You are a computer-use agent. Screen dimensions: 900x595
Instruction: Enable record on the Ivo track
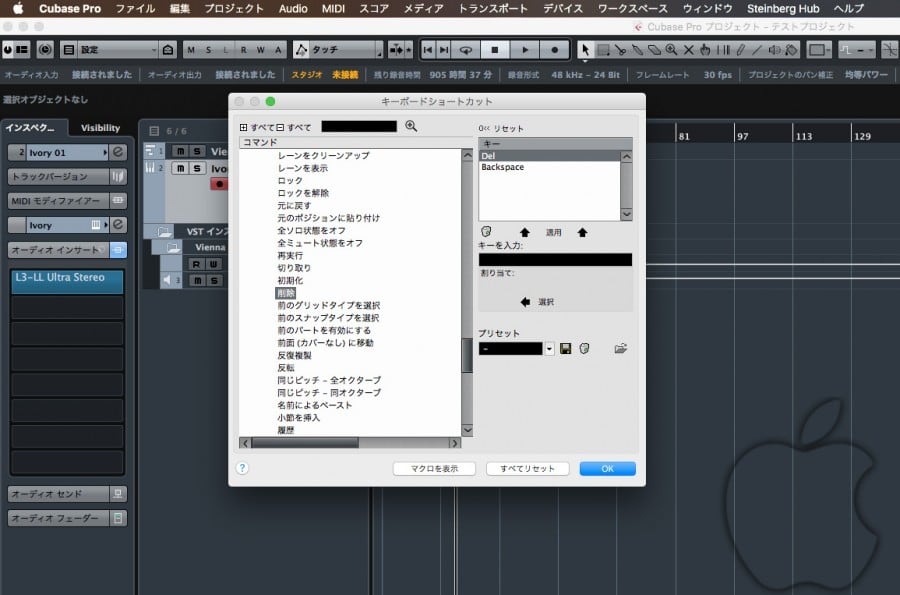pos(219,184)
